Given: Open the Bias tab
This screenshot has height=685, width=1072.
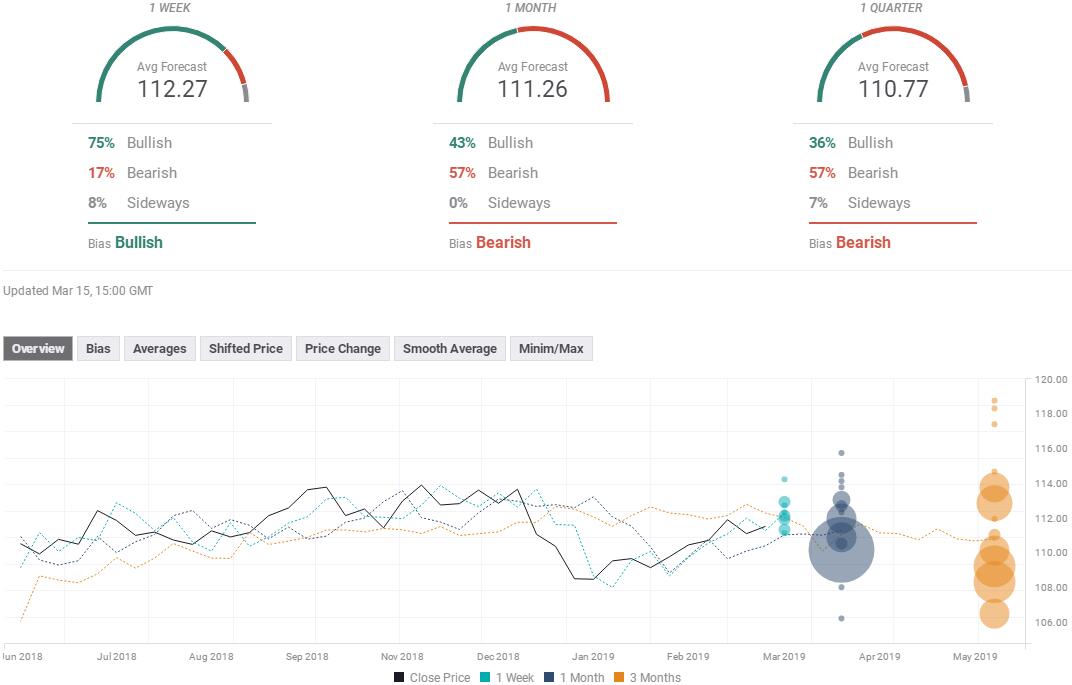Looking at the screenshot, I should [x=98, y=348].
